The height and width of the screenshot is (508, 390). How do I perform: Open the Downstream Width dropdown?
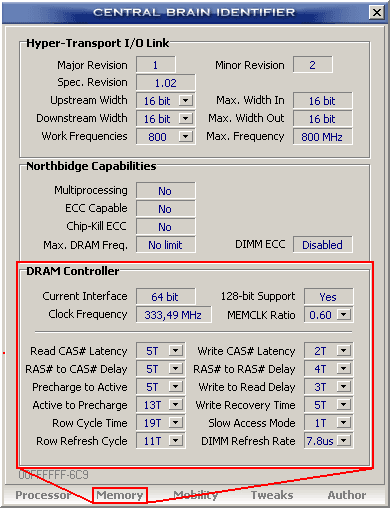click(x=186, y=118)
